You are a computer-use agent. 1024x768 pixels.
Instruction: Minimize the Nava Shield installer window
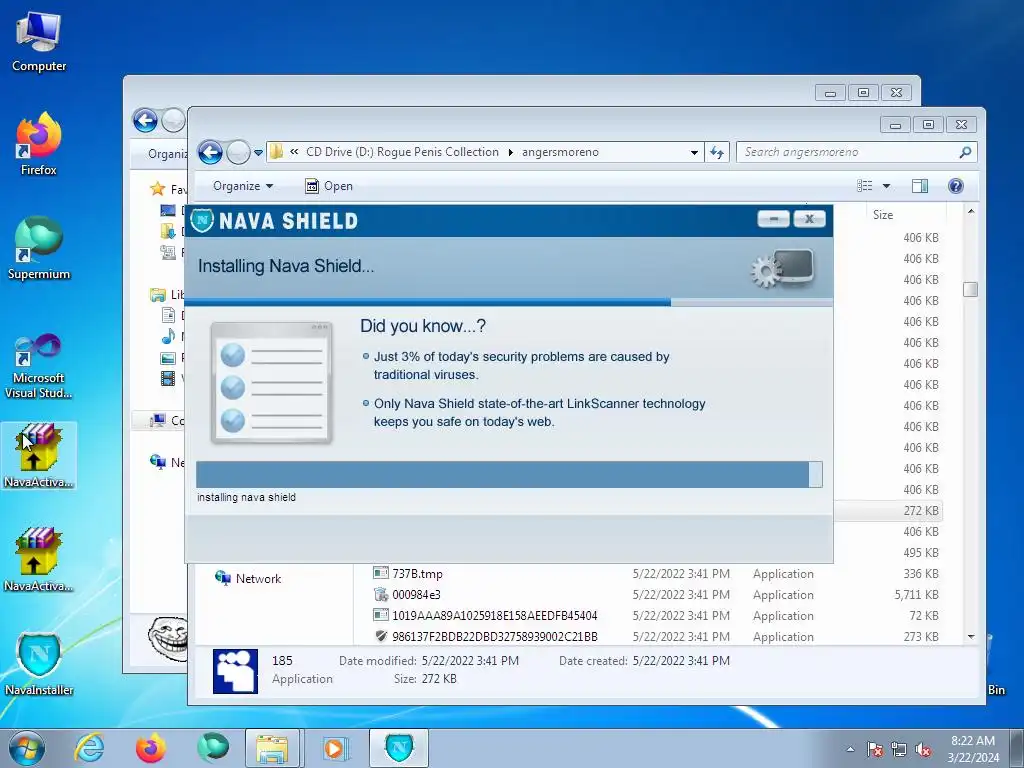click(x=773, y=219)
